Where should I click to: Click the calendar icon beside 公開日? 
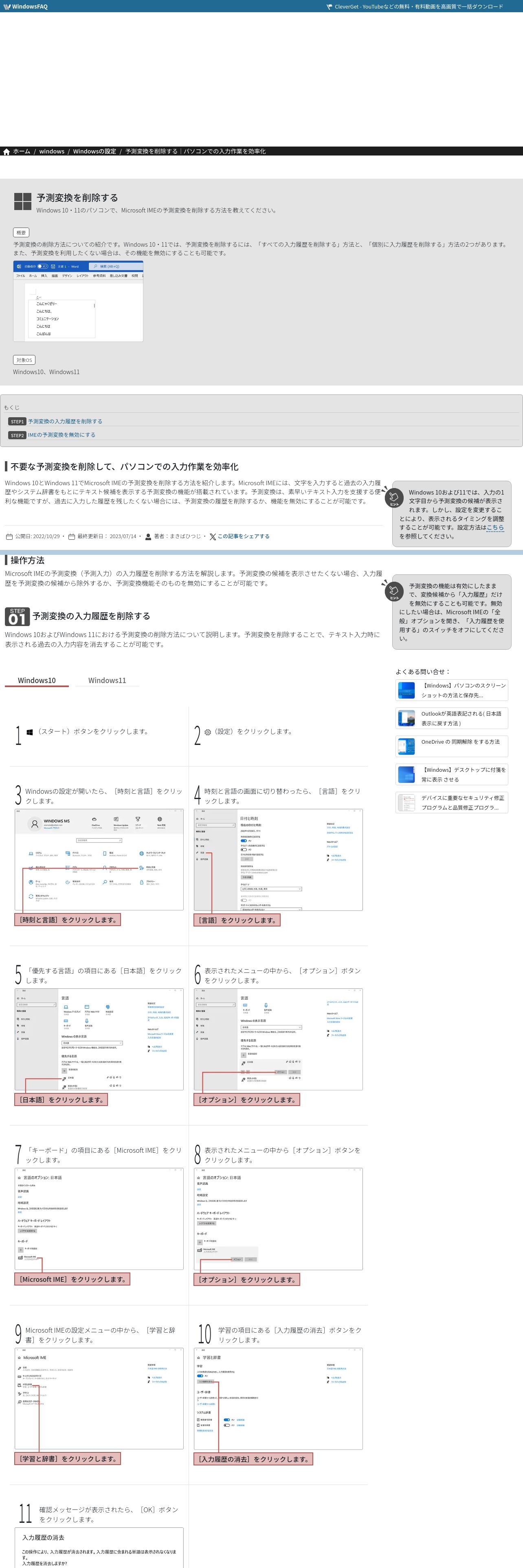coord(9,537)
